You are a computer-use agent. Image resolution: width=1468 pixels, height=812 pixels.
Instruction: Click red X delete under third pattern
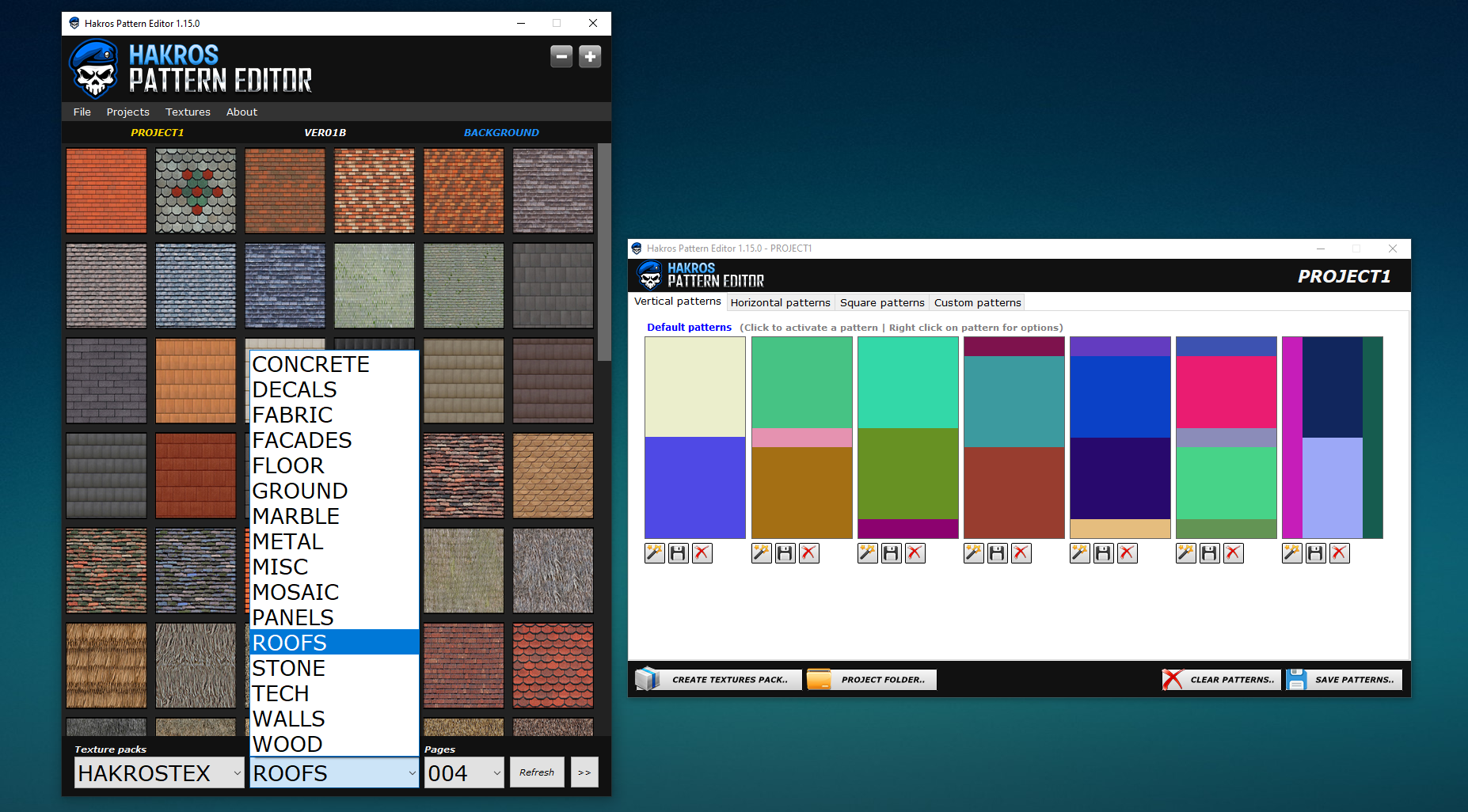coord(915,553)
